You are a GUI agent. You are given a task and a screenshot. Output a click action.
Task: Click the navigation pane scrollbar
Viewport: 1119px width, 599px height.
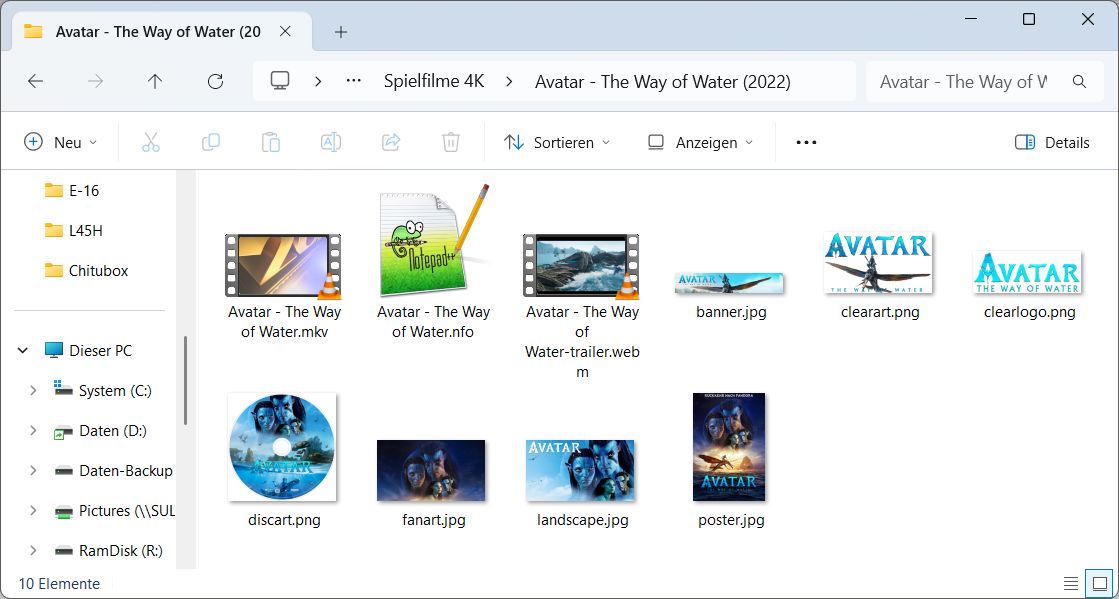[186, 381]
